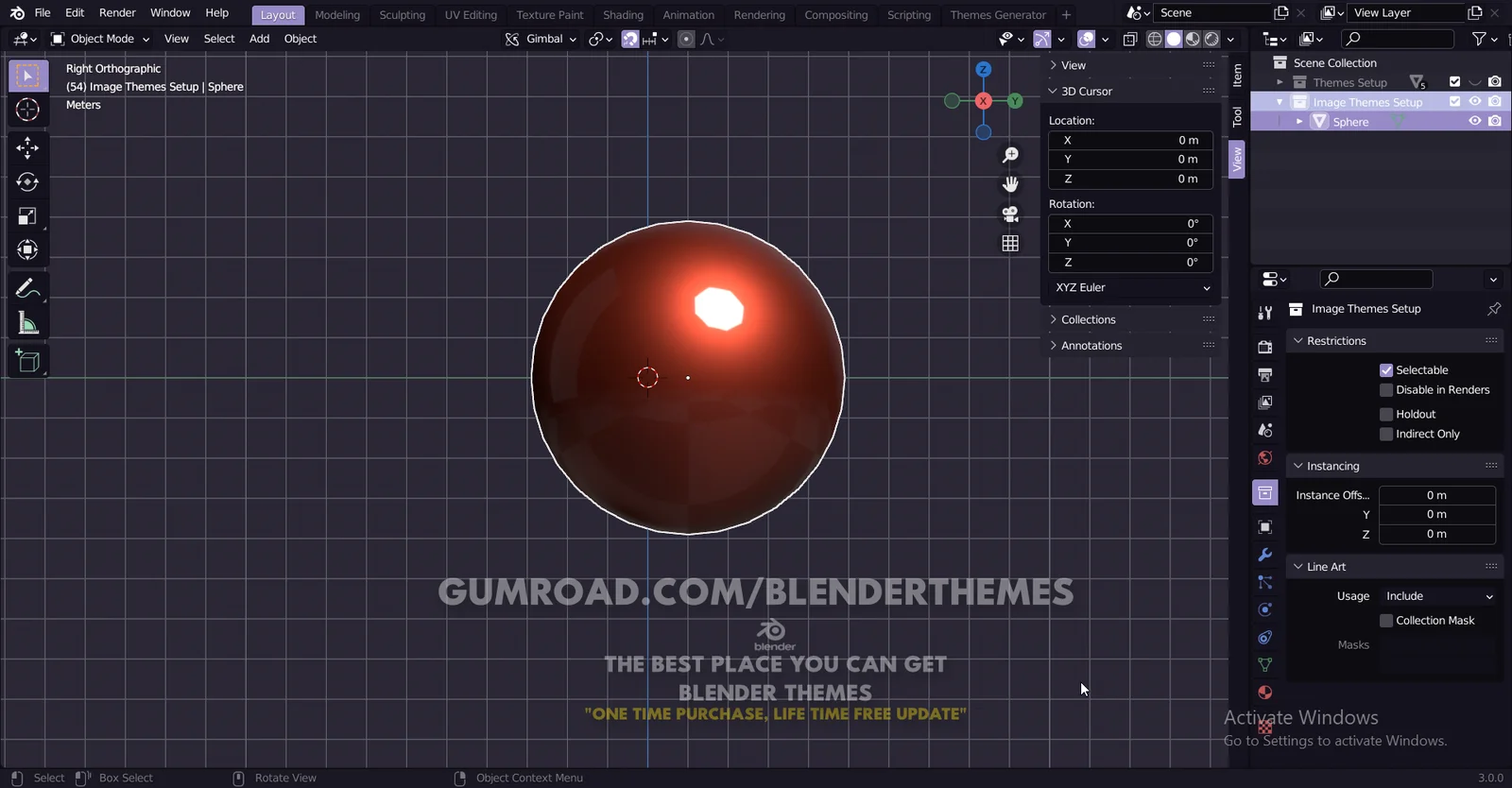Viewport: 1512px width, 788px height.
Task: Toggle Themes Setup collection exclude checkbox
Action: [1454, 82]
